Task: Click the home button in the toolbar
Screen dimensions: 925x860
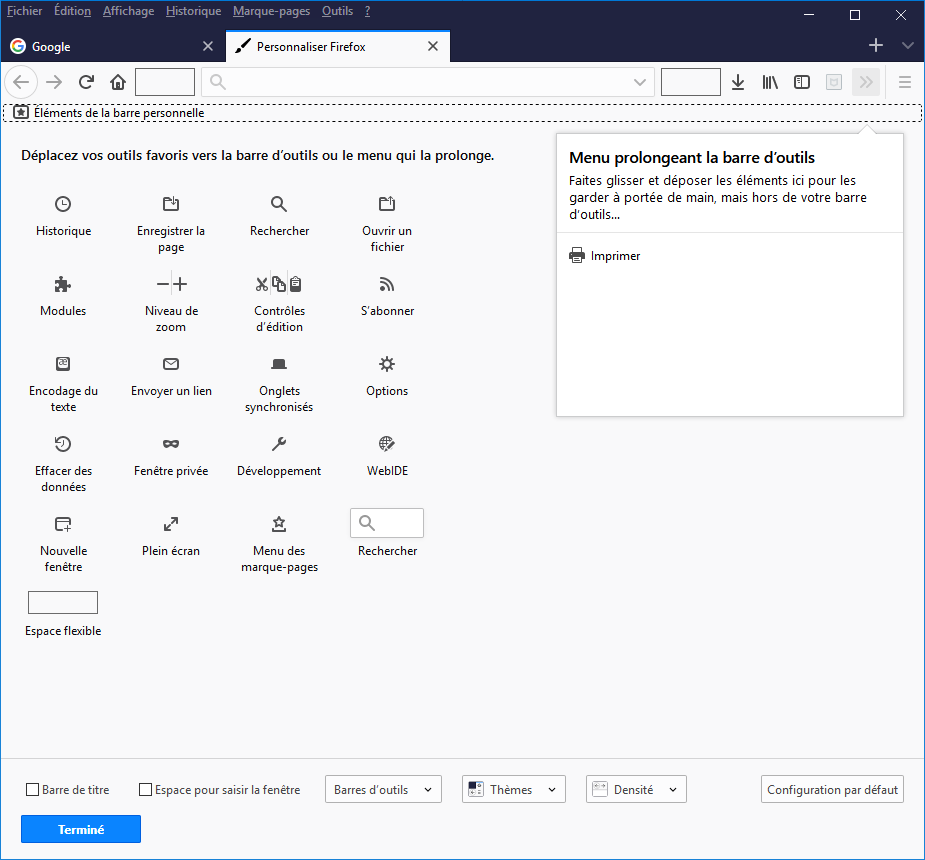Action: click(118, 82)
